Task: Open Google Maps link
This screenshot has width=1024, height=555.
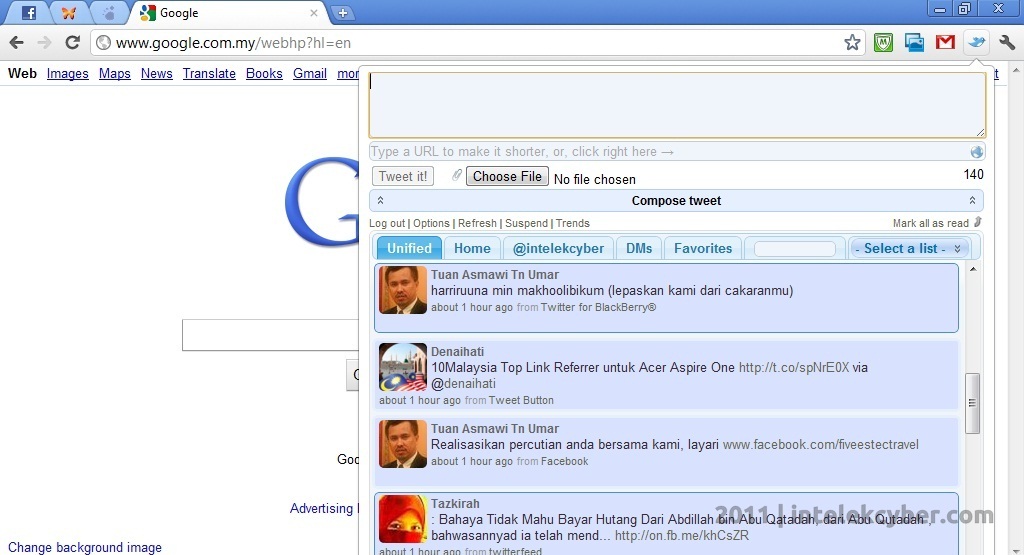Action: [114, 74]
